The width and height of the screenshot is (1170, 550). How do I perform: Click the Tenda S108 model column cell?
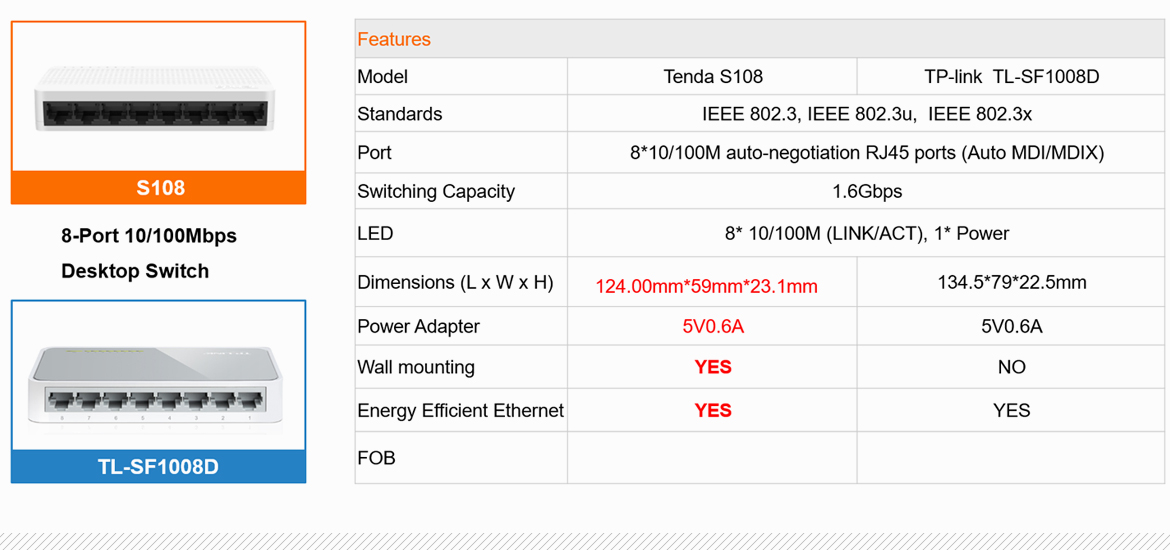(x=712, y=77)
